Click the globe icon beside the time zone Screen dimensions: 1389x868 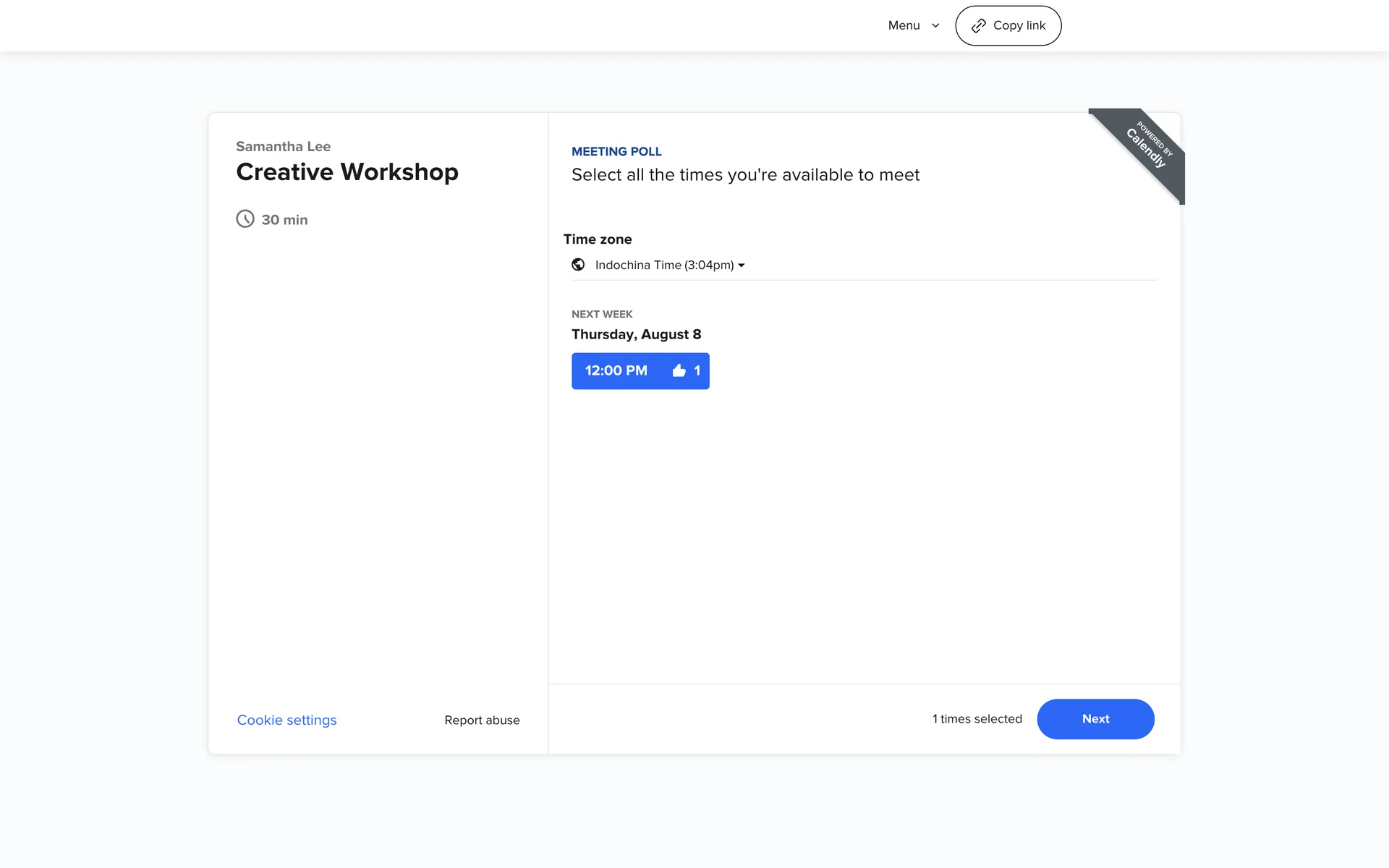coord(578,265)
